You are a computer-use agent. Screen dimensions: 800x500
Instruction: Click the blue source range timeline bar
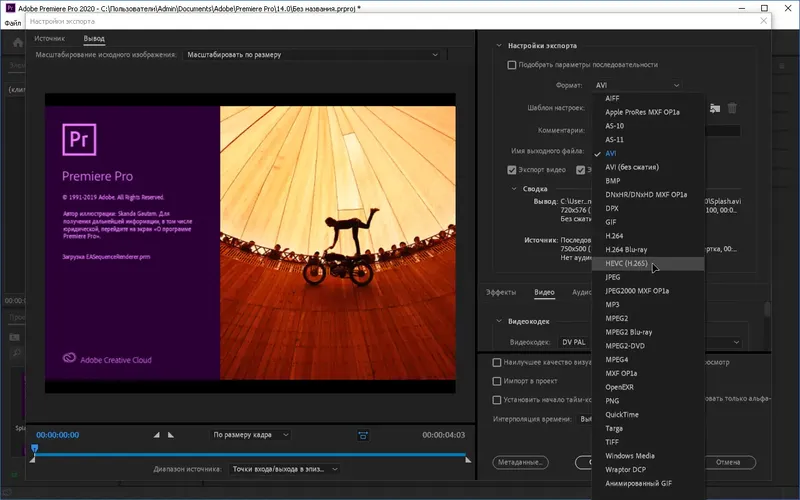pyautogui.click(x=250, y=455)
